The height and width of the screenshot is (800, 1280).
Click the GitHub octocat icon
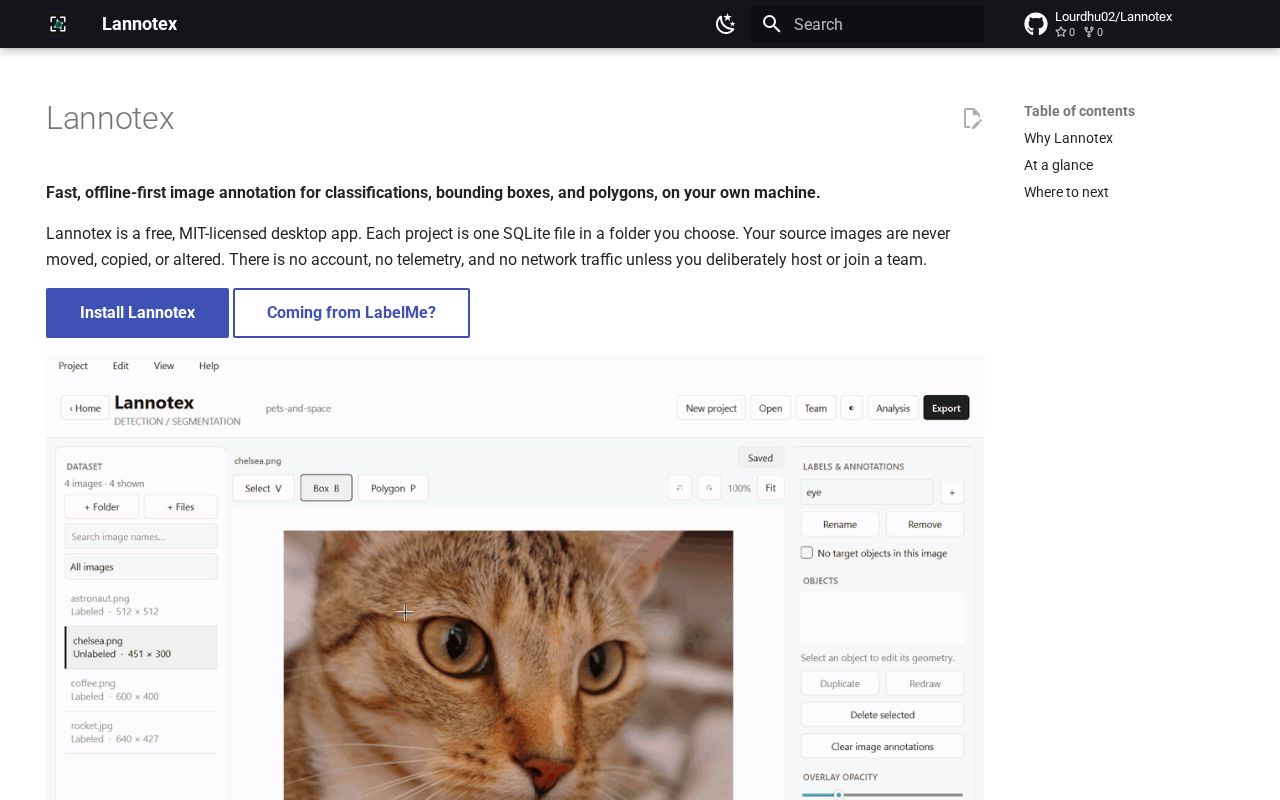(1036, 24)
